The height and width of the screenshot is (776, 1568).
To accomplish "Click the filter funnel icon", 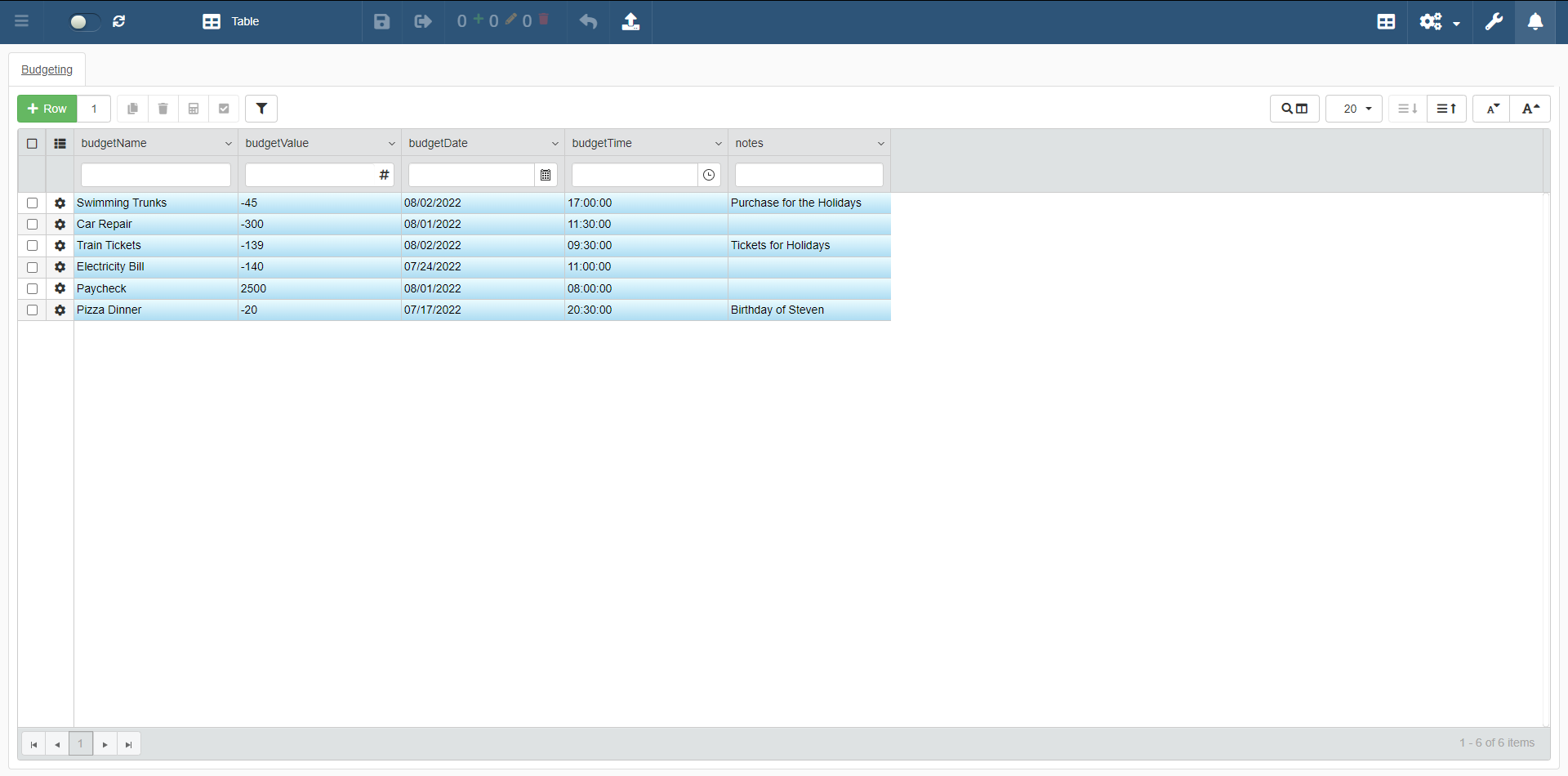I will tap(261, 109).
